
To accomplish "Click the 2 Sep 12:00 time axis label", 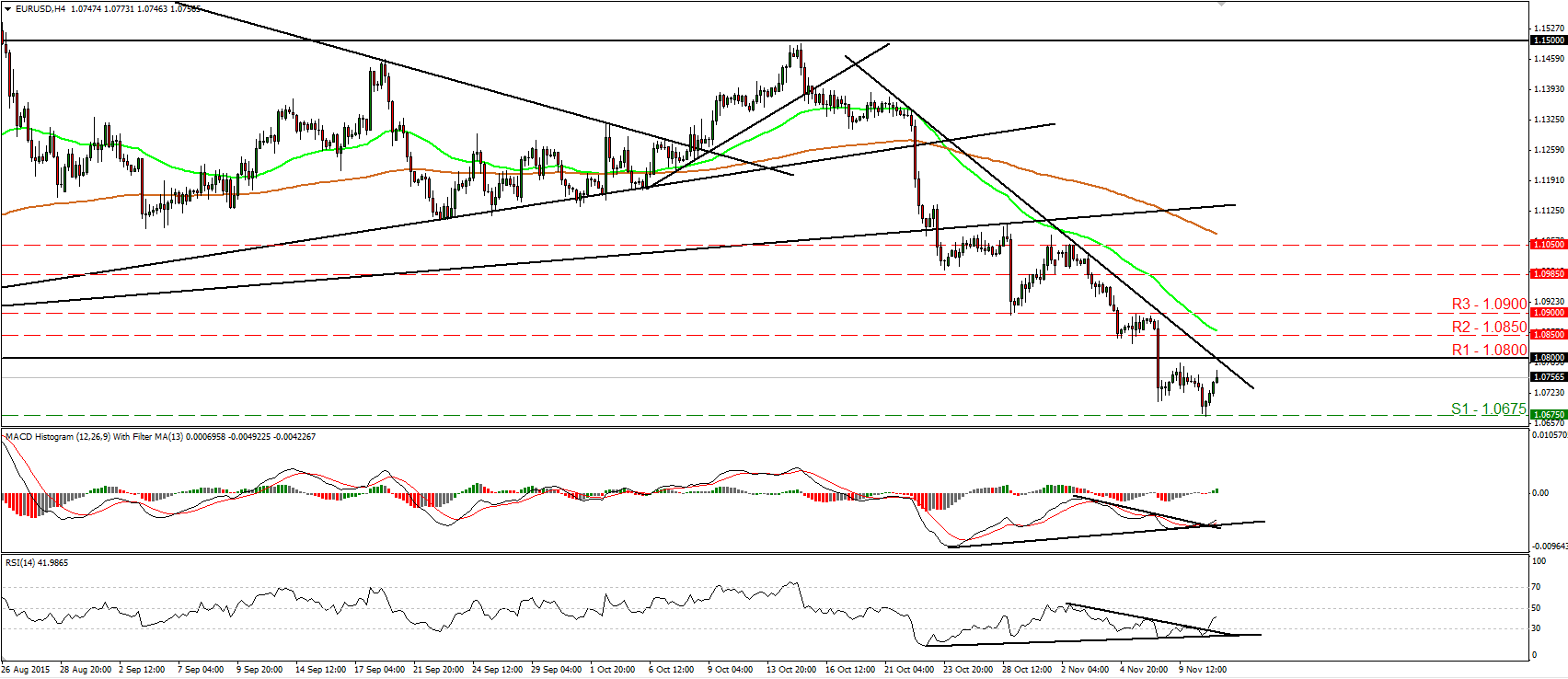I will point(142,669).
